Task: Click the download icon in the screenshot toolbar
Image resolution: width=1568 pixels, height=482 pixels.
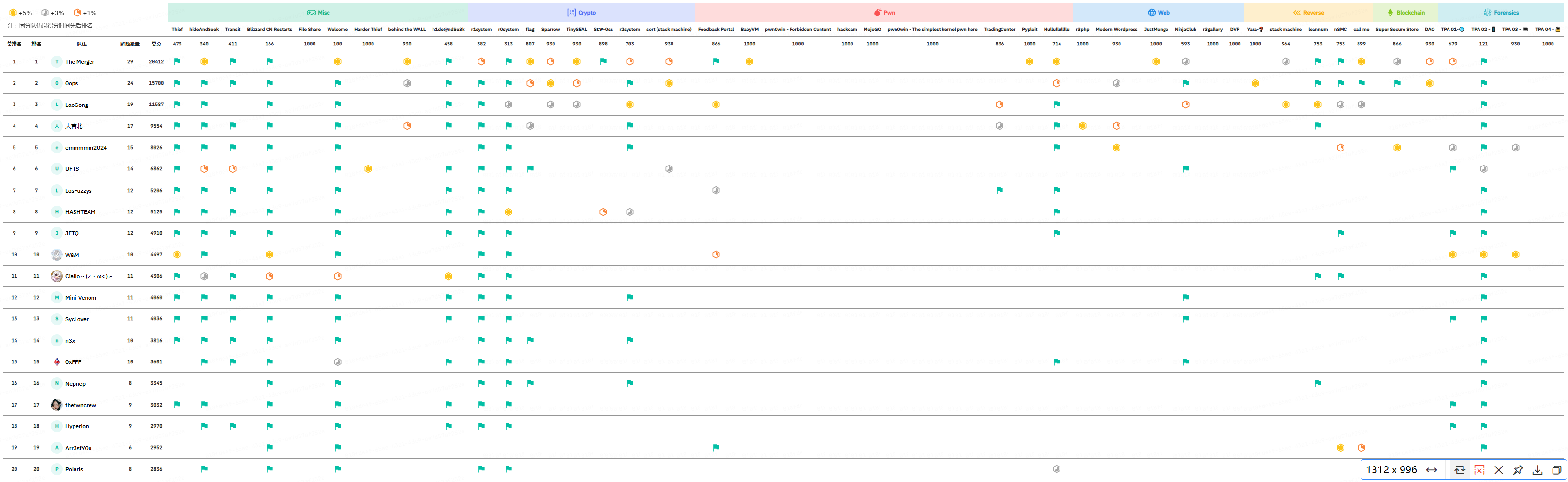Action: (1538, 470)
